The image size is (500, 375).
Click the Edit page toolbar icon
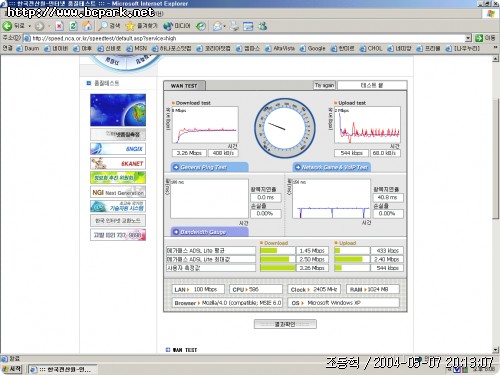point(248,26)
